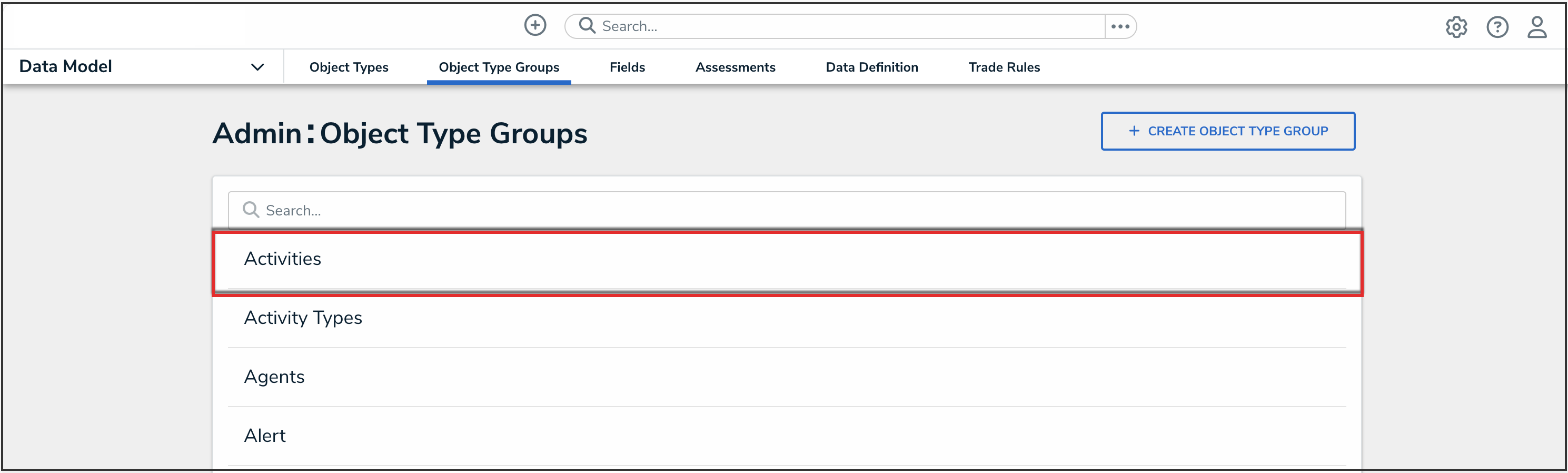The height and width of the screenshot is (473, 1568).
Task: Open the help question mark icon
Action: 1497,27
